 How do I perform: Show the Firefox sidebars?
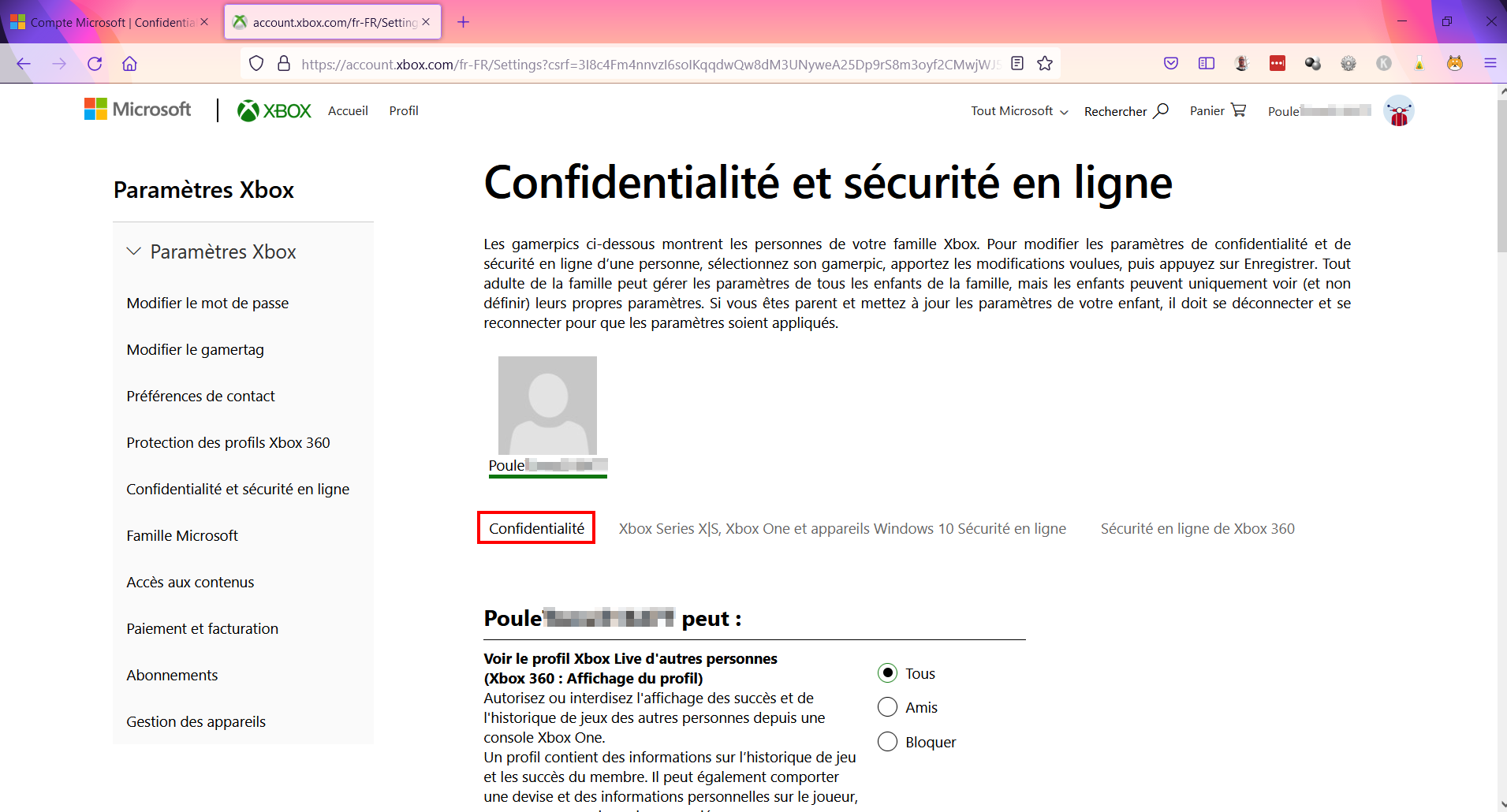[1207, 64]
